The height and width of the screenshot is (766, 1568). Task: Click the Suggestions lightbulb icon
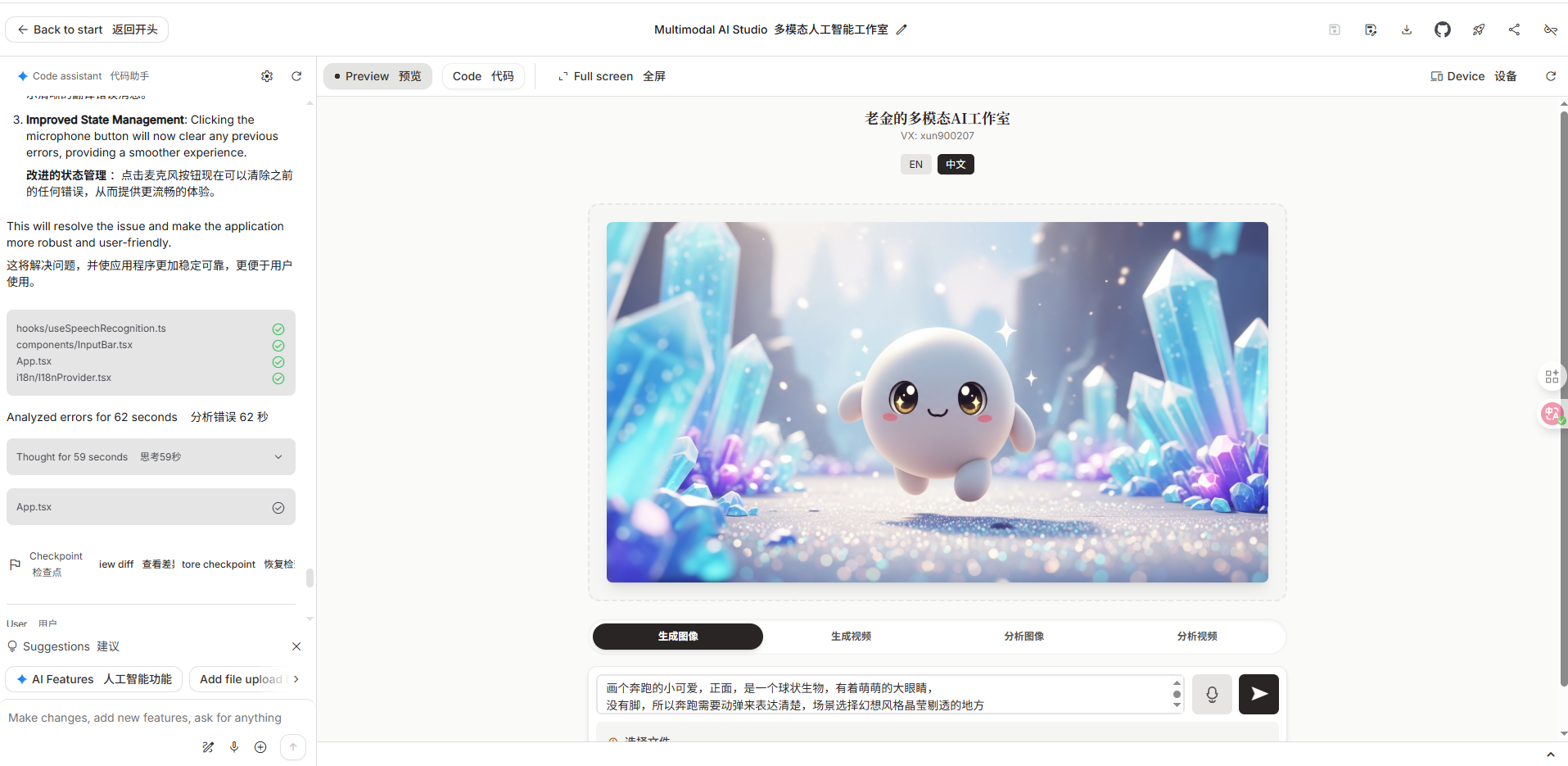12,646
